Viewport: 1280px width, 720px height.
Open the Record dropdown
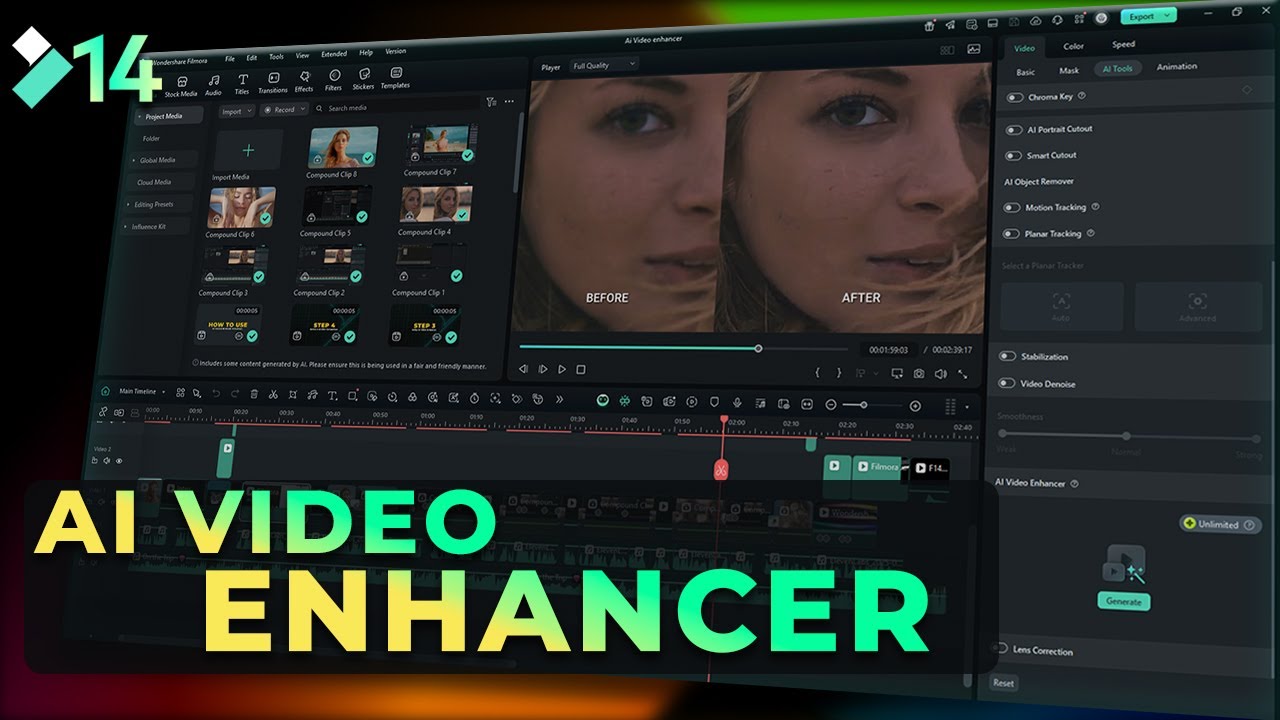click(x=284, y=110)
